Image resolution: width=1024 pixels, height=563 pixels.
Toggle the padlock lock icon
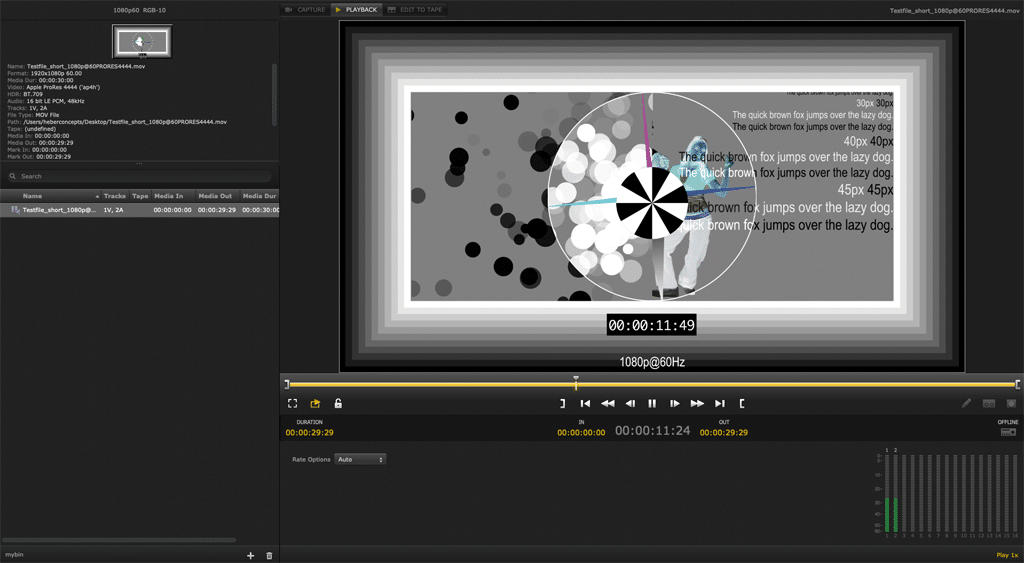click(x=338, y=403)
